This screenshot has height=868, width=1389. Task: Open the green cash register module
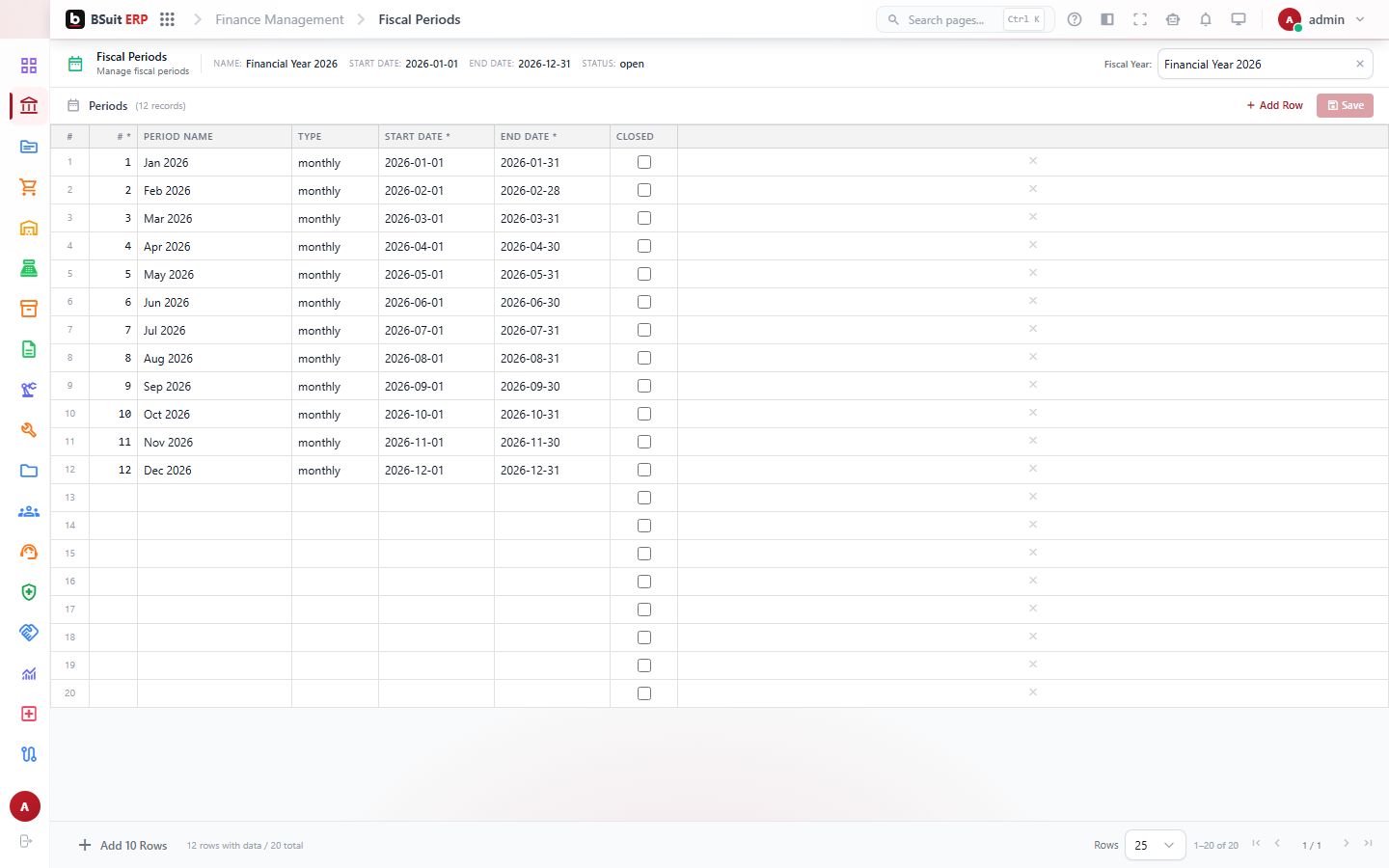click(29, 268)
